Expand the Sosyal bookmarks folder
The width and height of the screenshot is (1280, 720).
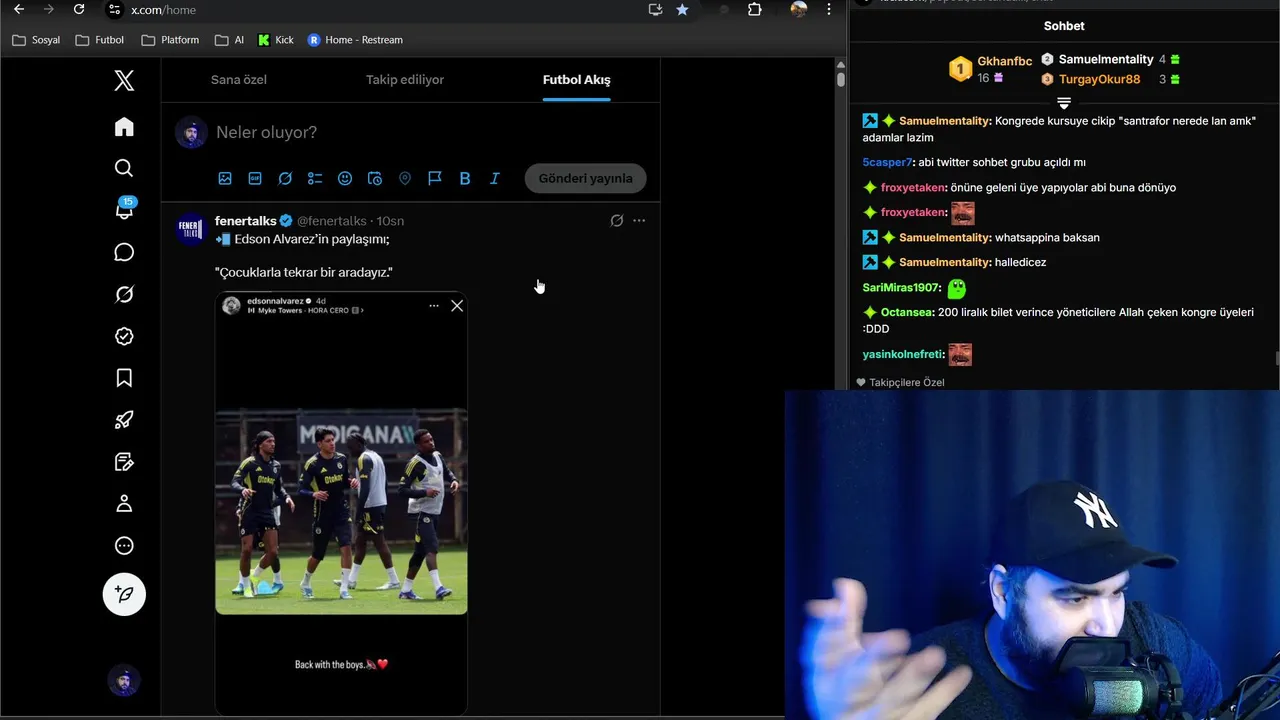[x=36, y=40]
